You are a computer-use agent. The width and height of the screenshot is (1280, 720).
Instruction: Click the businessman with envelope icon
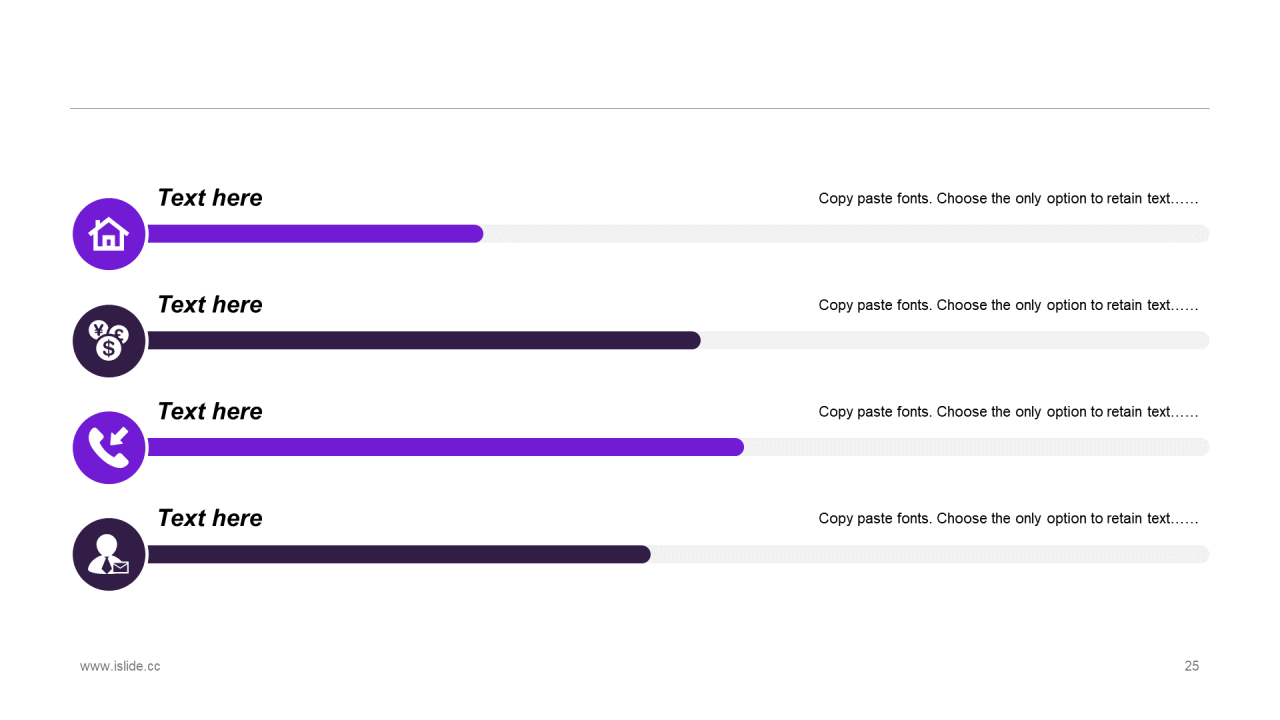click(109, 554)
